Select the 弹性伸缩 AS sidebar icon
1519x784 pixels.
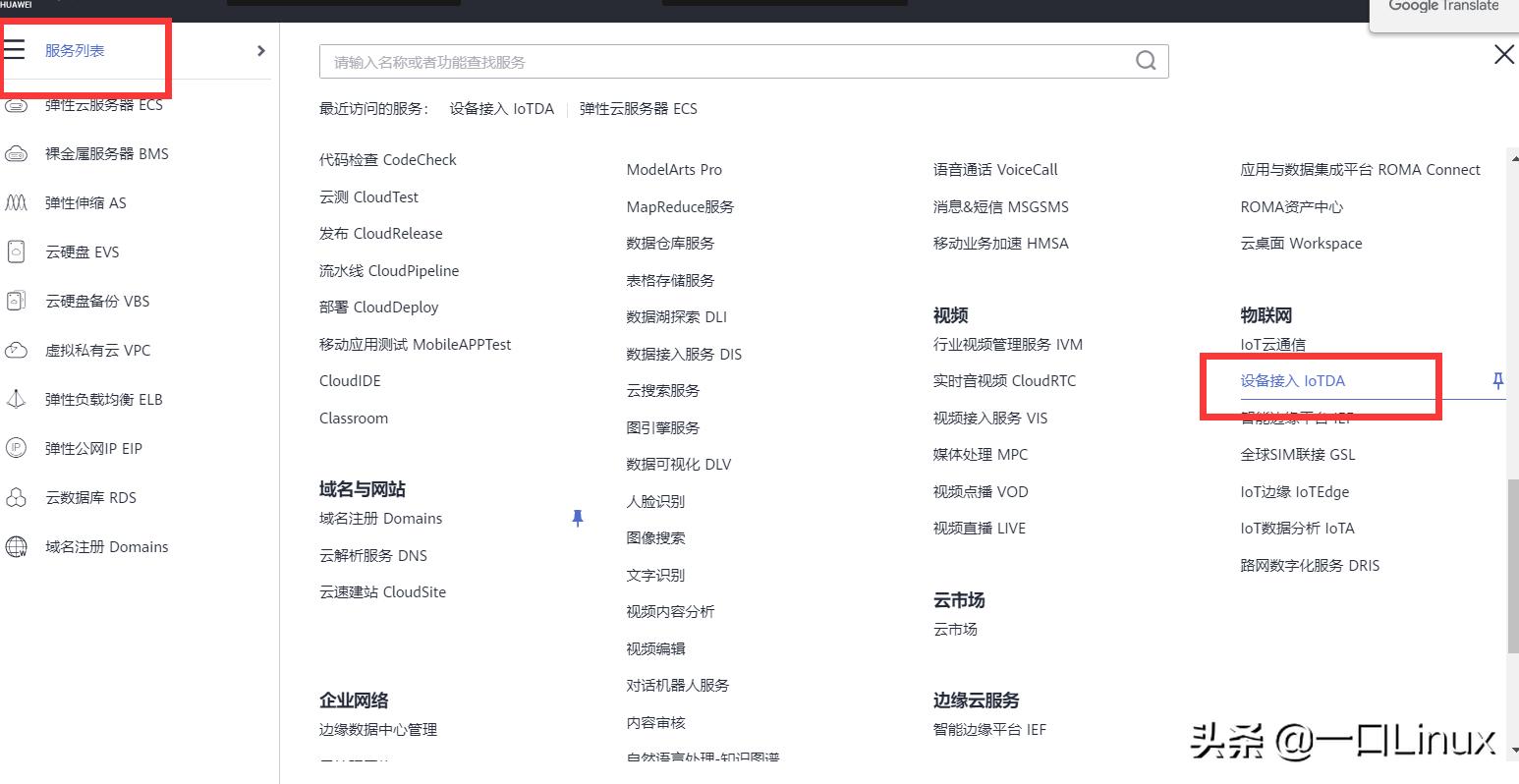click(17, 202)
